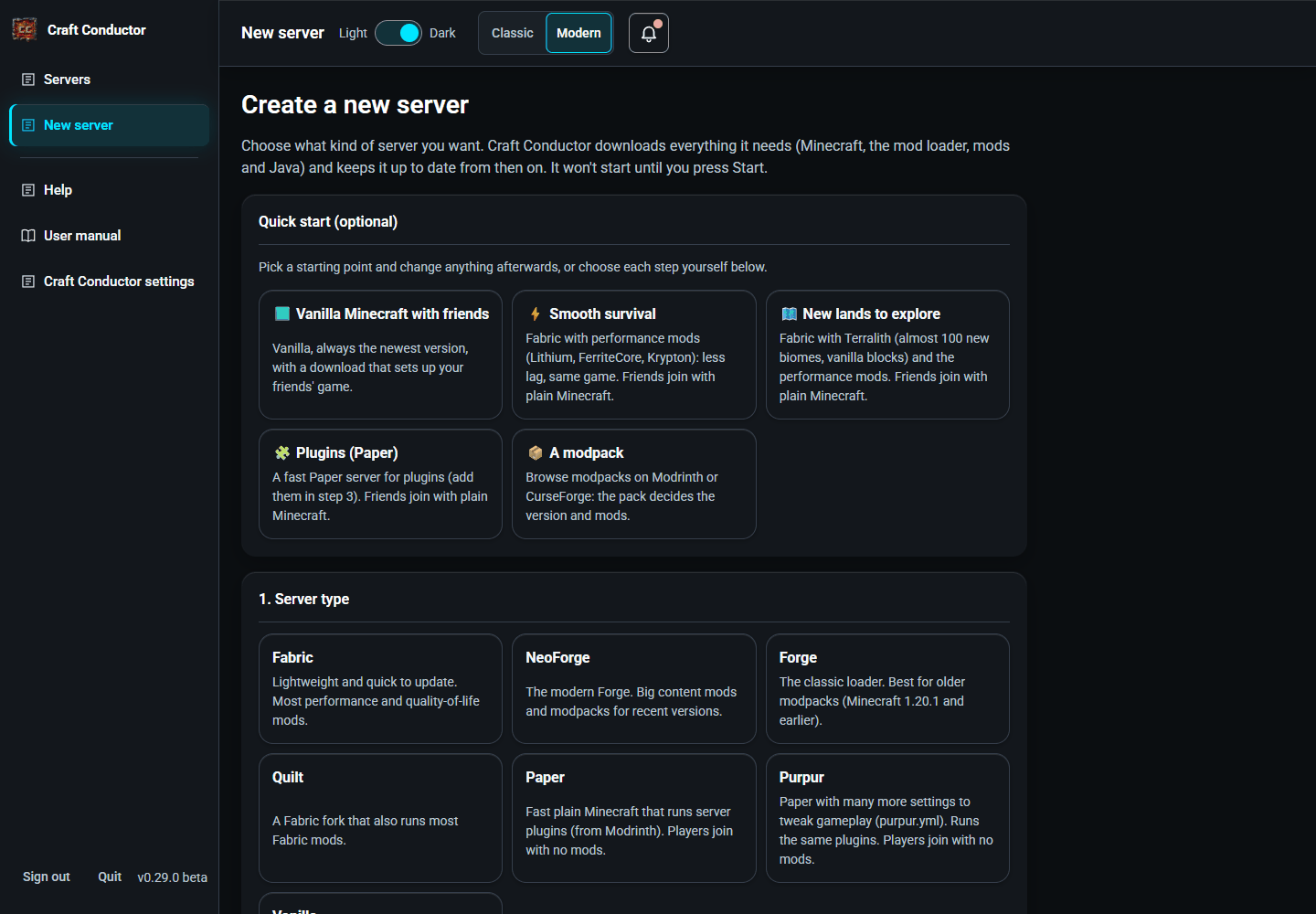Open the Help page
The height and width of the screenshot is (914, 1316).
[110, 190]
